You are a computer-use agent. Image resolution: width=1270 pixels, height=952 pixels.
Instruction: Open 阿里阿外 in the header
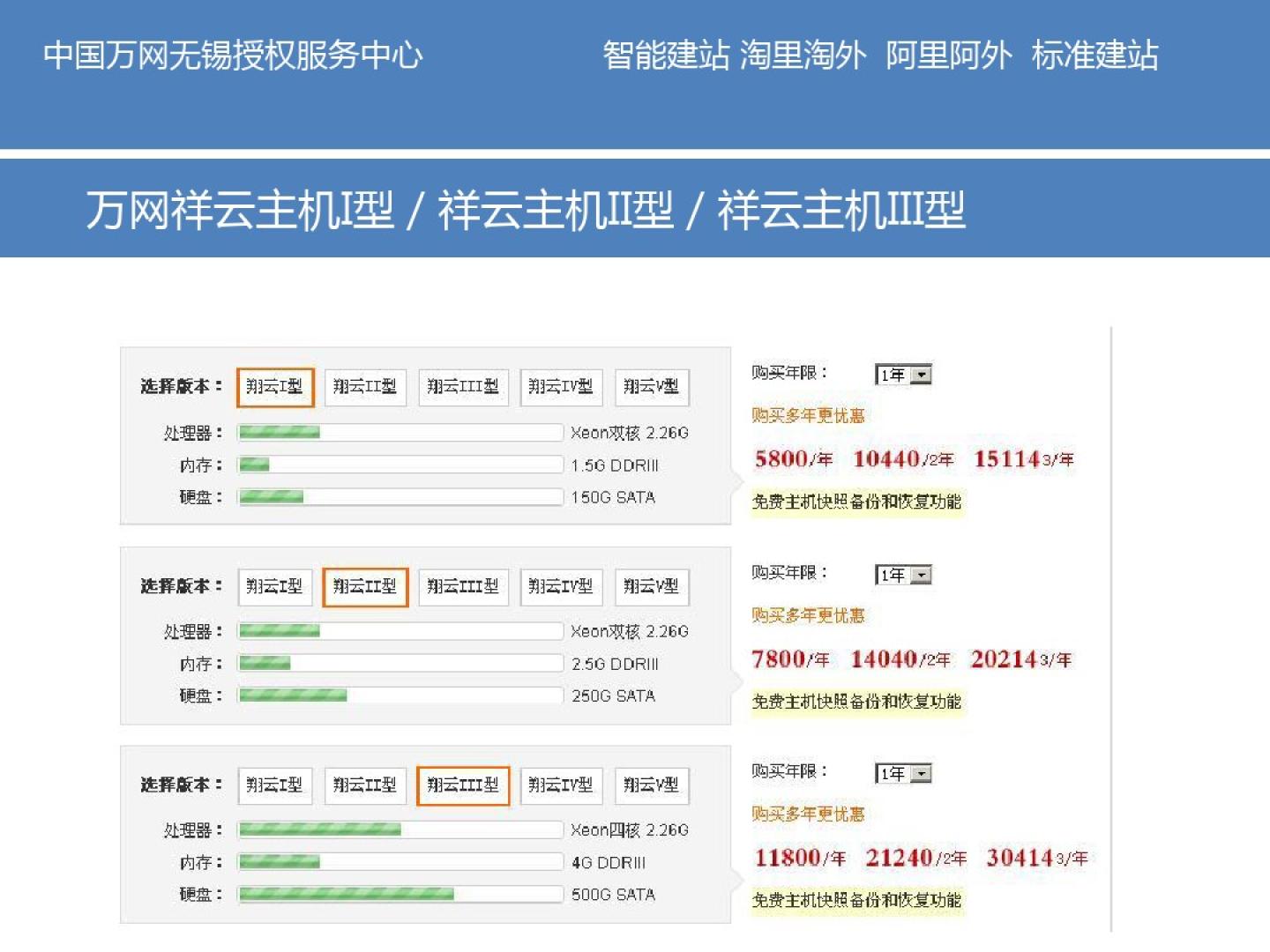coord(949,56)
